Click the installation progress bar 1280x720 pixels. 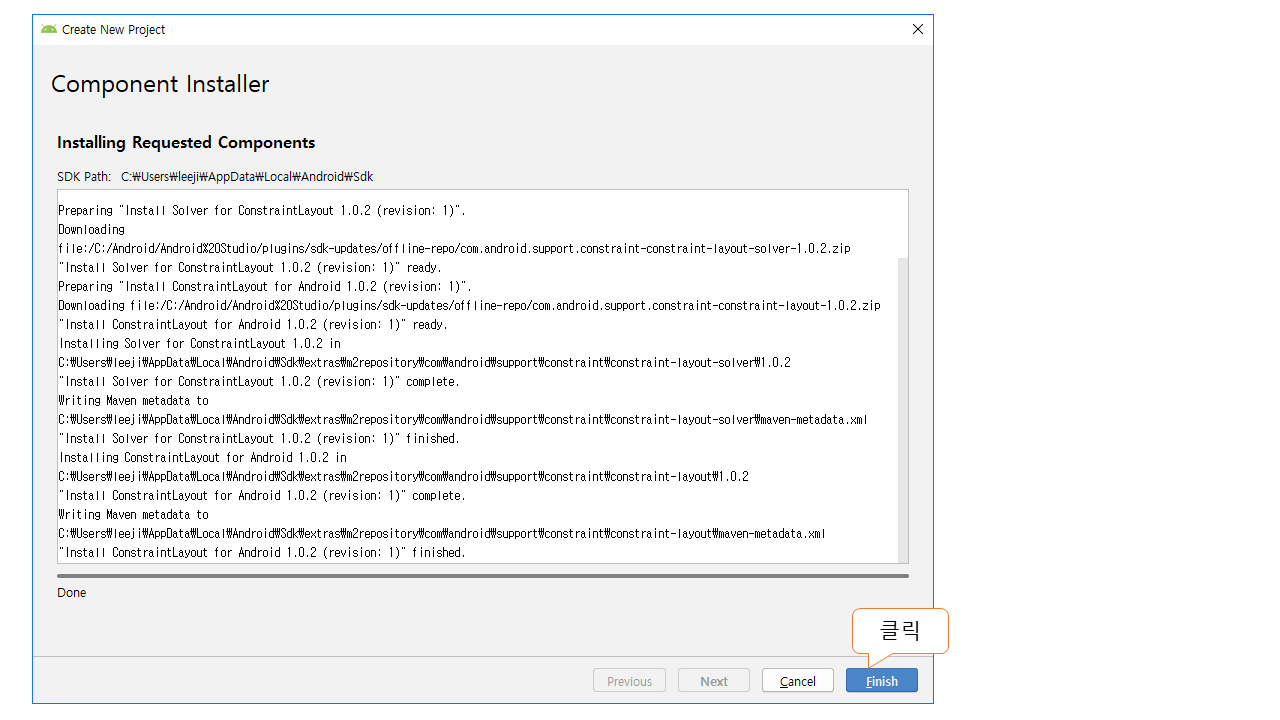click(482, 576)
